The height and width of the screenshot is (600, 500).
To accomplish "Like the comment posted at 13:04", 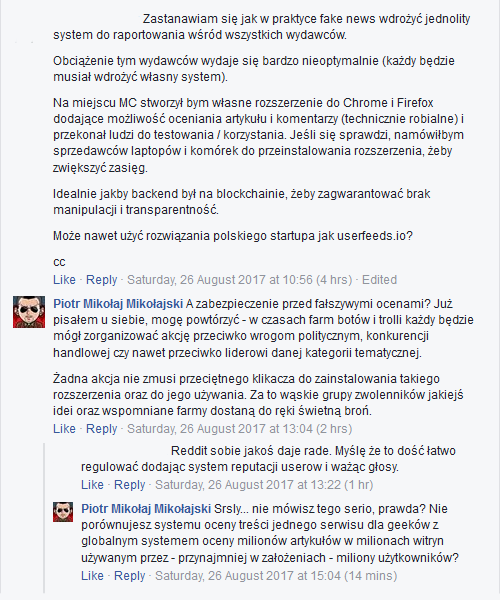I will tap(64, 429).
